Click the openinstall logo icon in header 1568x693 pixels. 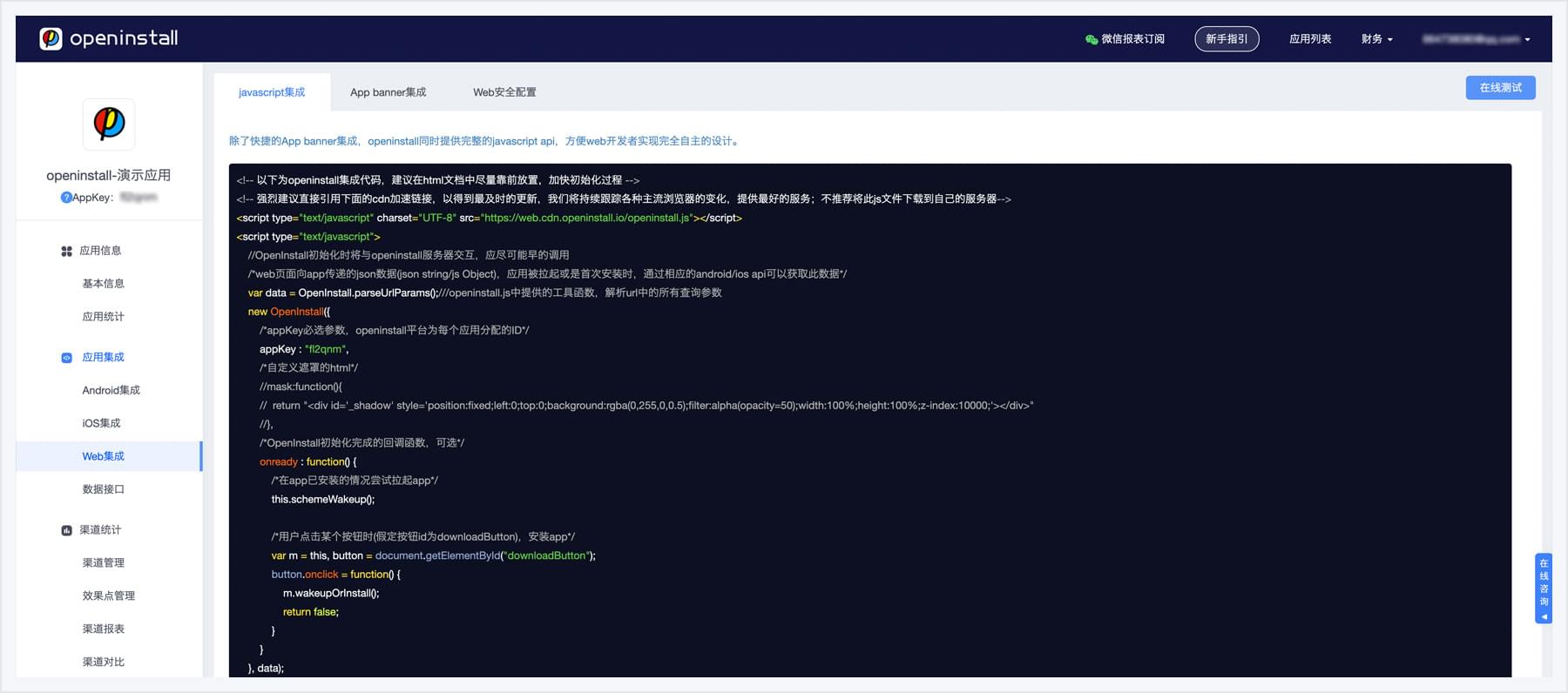pyautogui.click(x=51, y=38)
